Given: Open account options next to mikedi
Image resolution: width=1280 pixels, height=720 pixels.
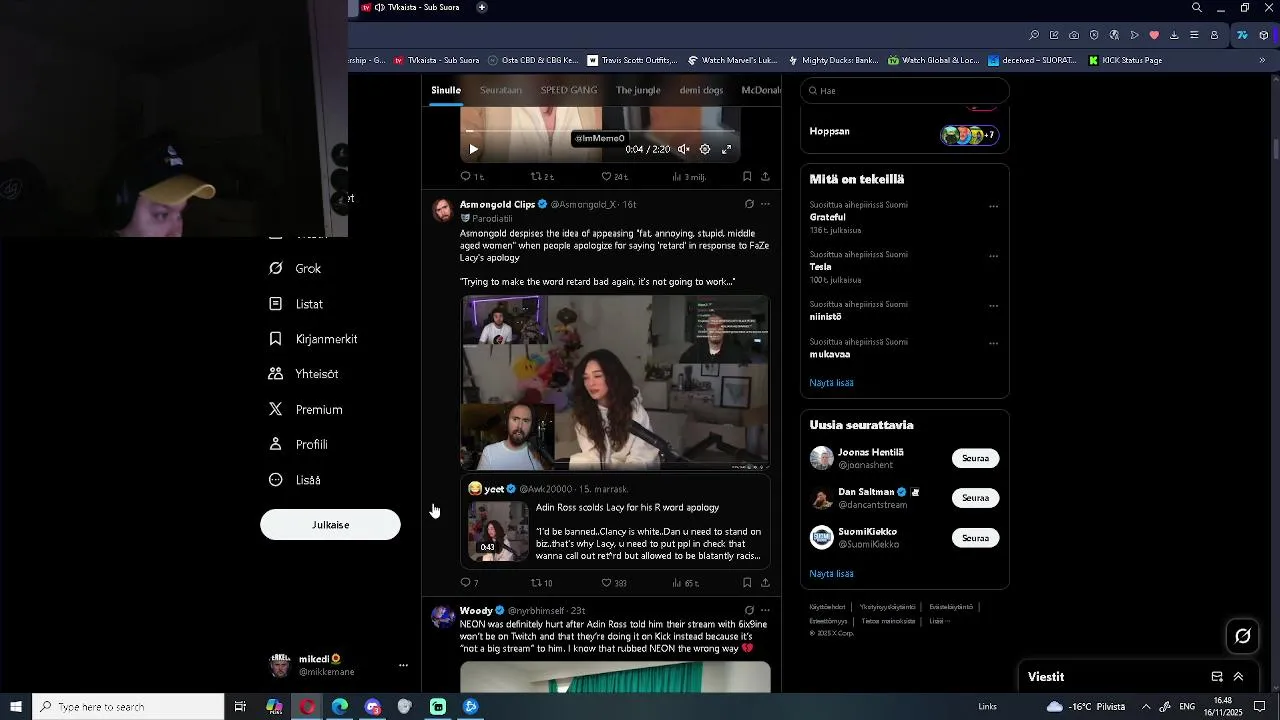Looking at the screenshot, I should (403, 665).
